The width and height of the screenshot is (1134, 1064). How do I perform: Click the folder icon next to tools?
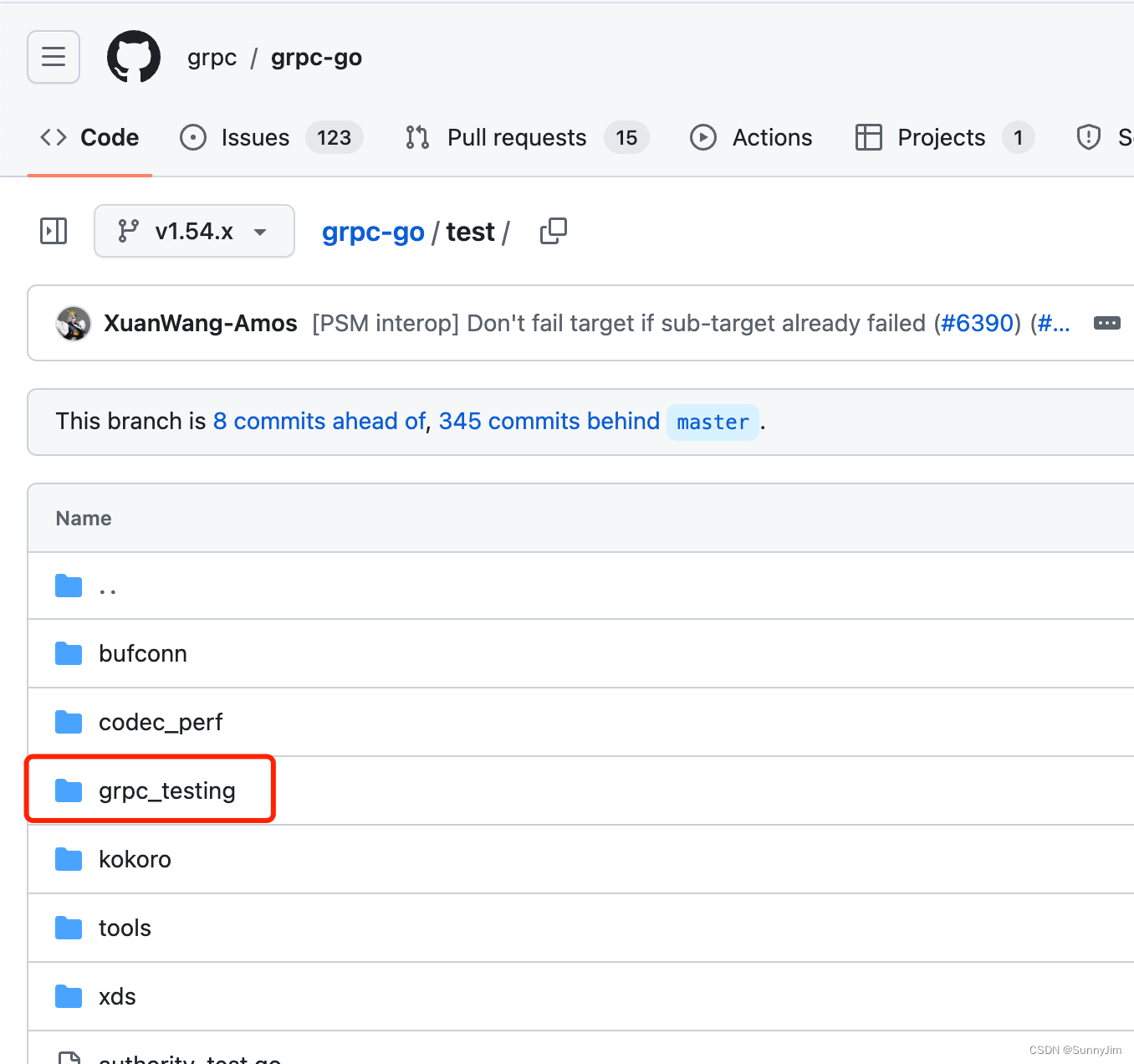pos(69,928)
